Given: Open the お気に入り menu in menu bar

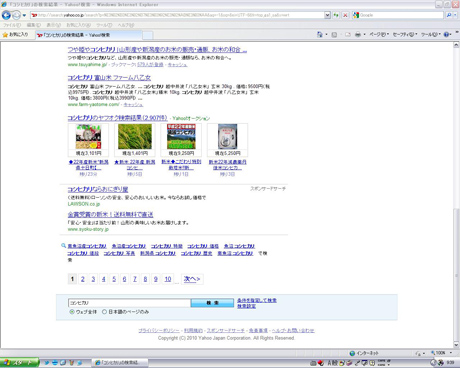Looking at the screenshot, I should (x=78, y=25).
